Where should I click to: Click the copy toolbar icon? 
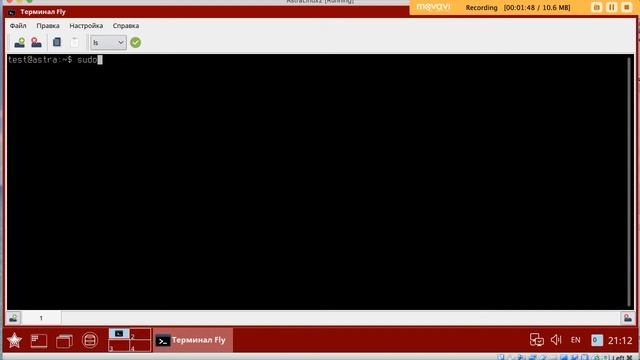57,42
